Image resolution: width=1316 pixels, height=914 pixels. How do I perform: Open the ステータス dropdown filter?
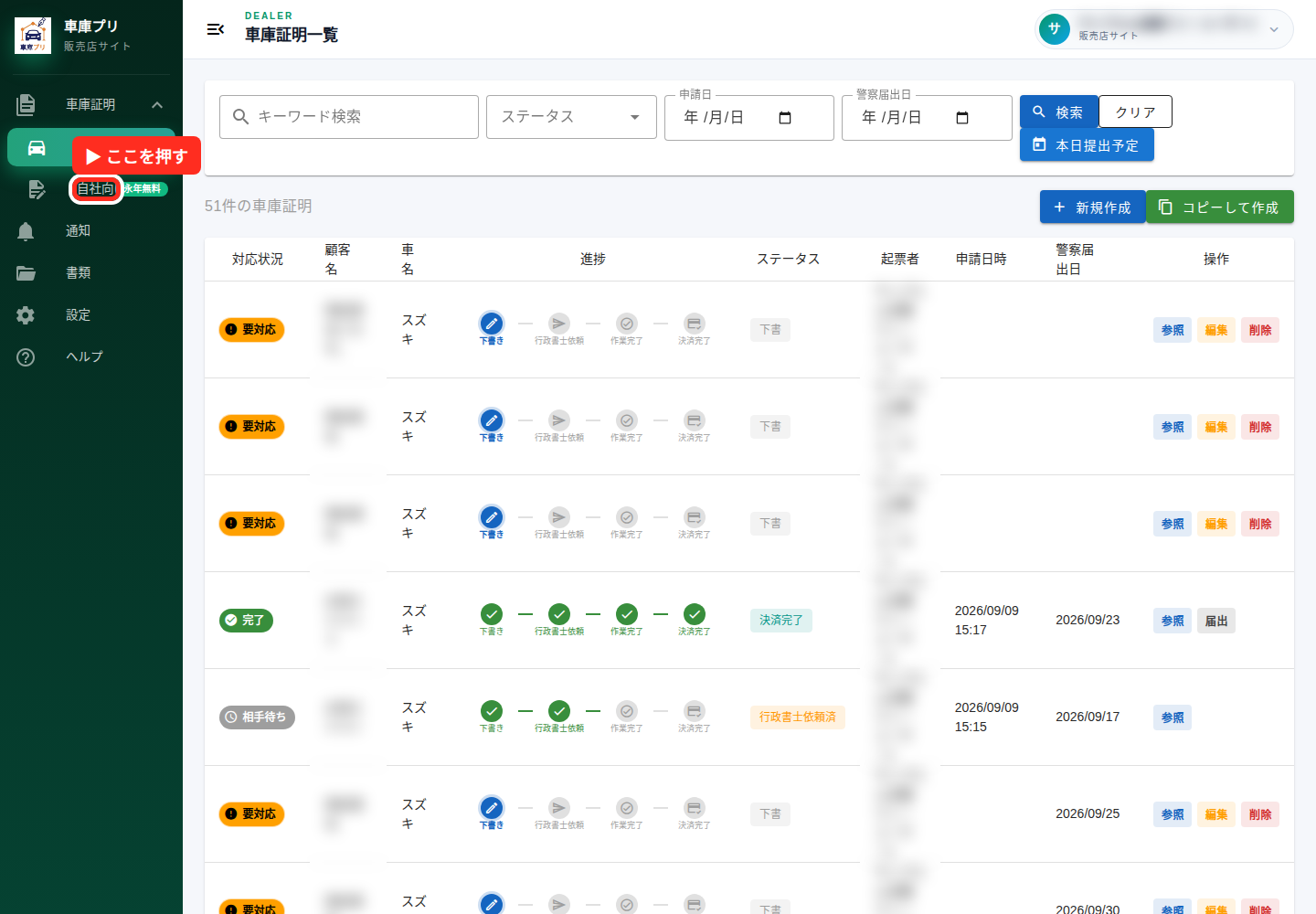[x=571, y=117]
